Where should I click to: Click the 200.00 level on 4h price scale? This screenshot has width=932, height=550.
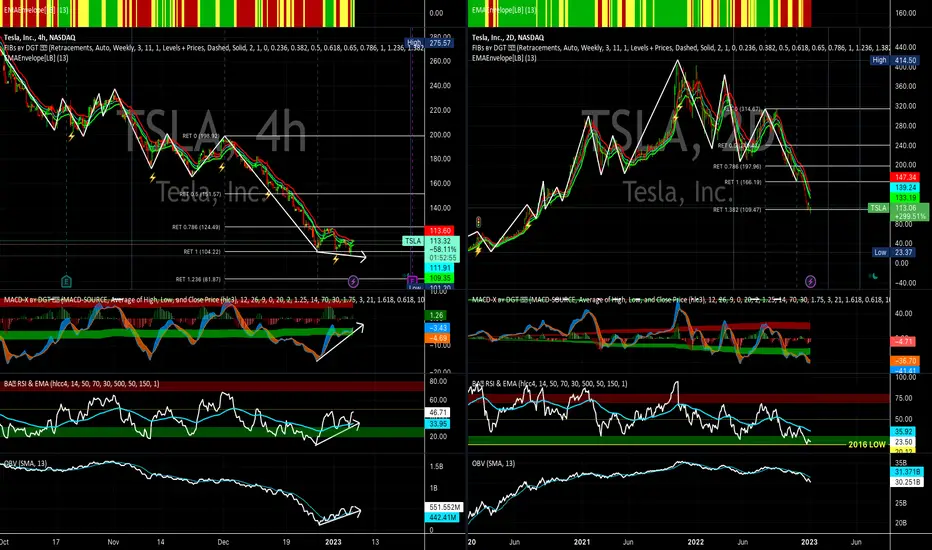click(x=440, y=135)
